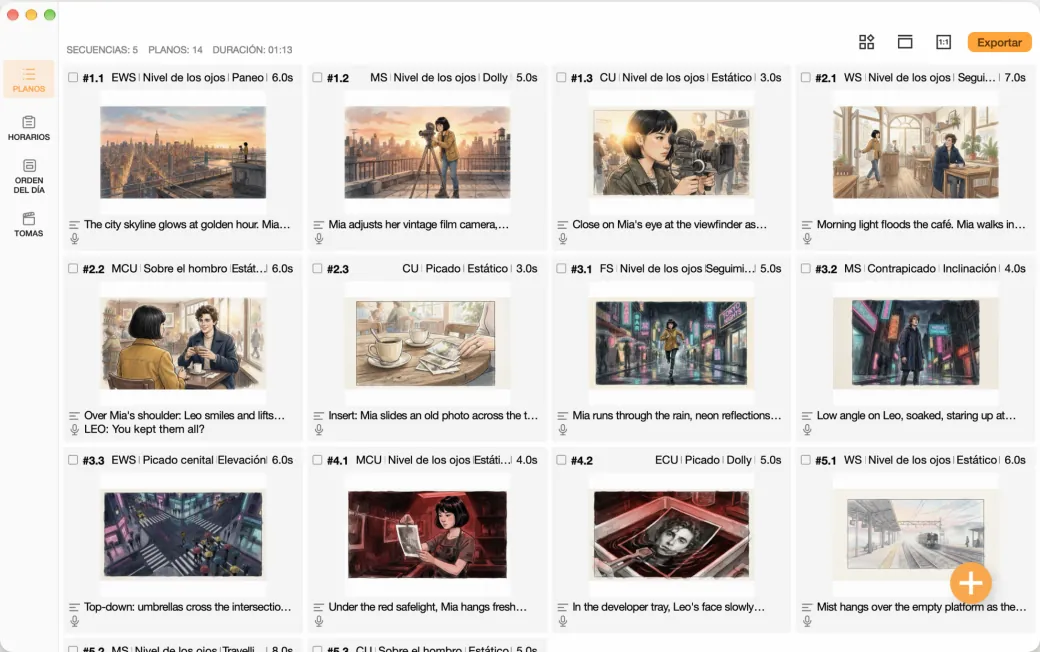Click 'LEO: You kept them all?' dialogue
This screenshot has height=652, width=1040.
pos(144,429)
